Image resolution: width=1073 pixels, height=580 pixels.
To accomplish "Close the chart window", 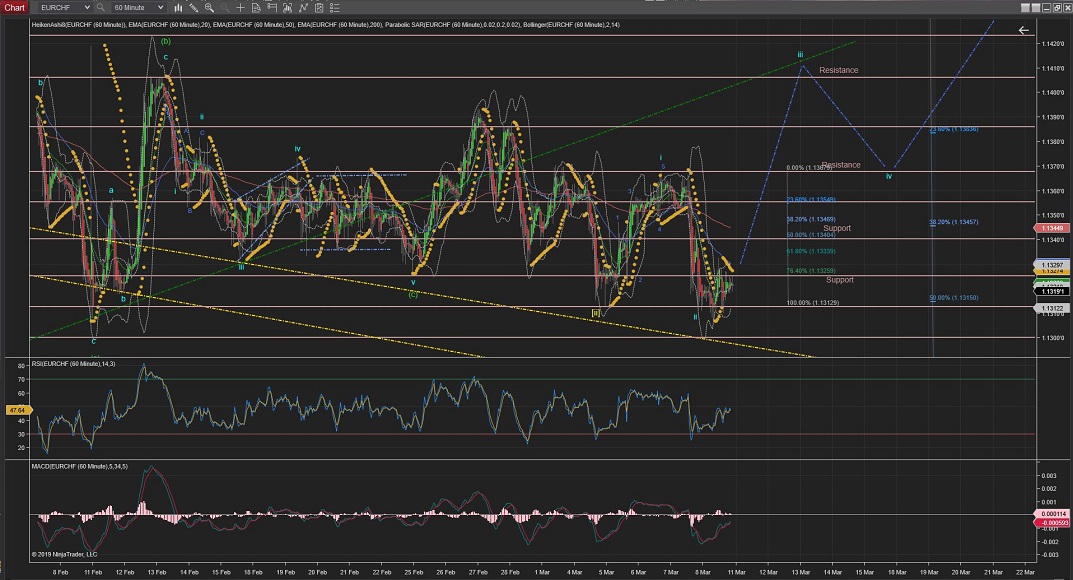I will pos(1067,8).
